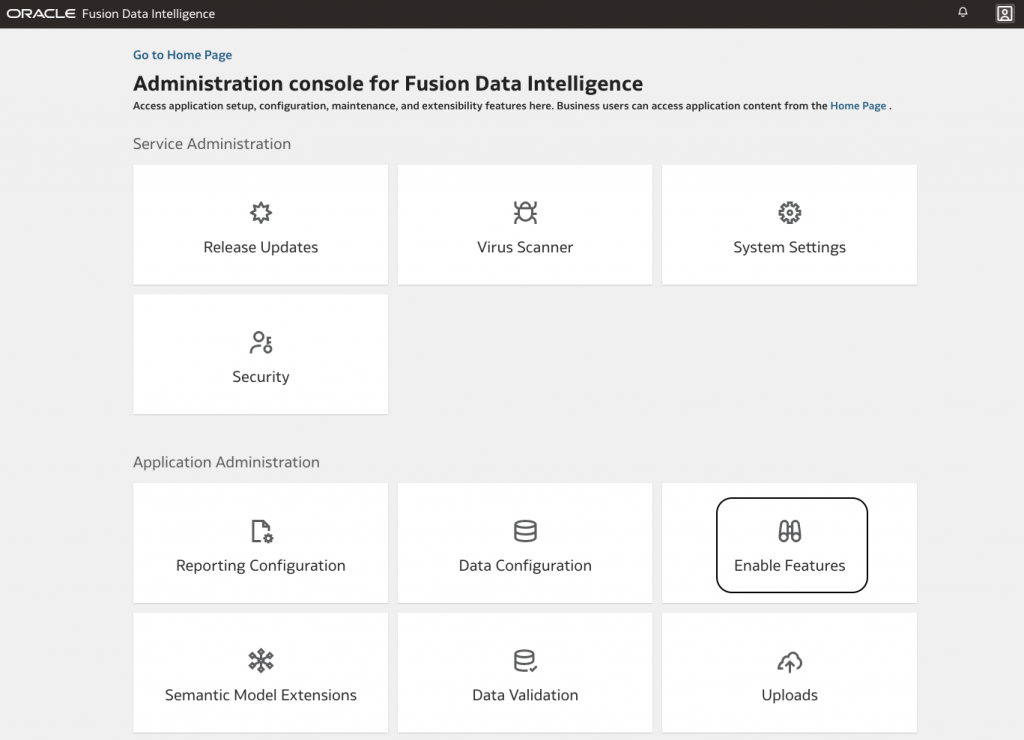Click the Uploads cloud arrow icon

(x=790, y=660)
